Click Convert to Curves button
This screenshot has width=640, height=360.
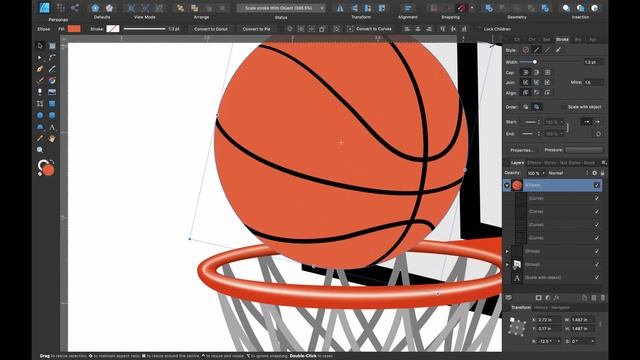click(x=373, y=29)
